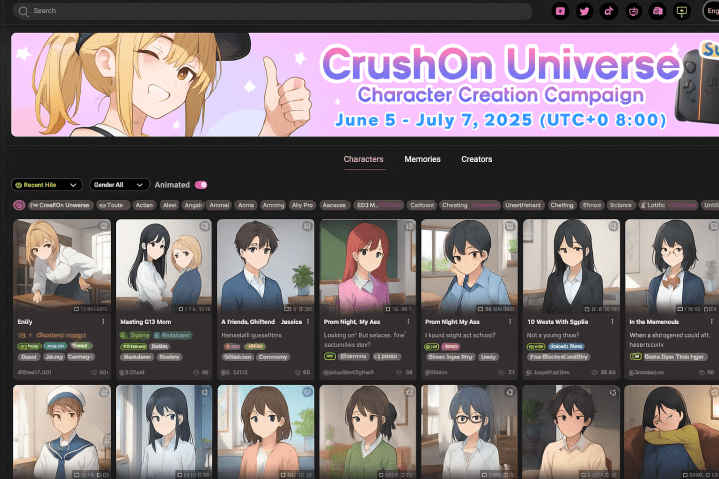Click in the Search input field

pyautogui.click(x=272, y=11)
